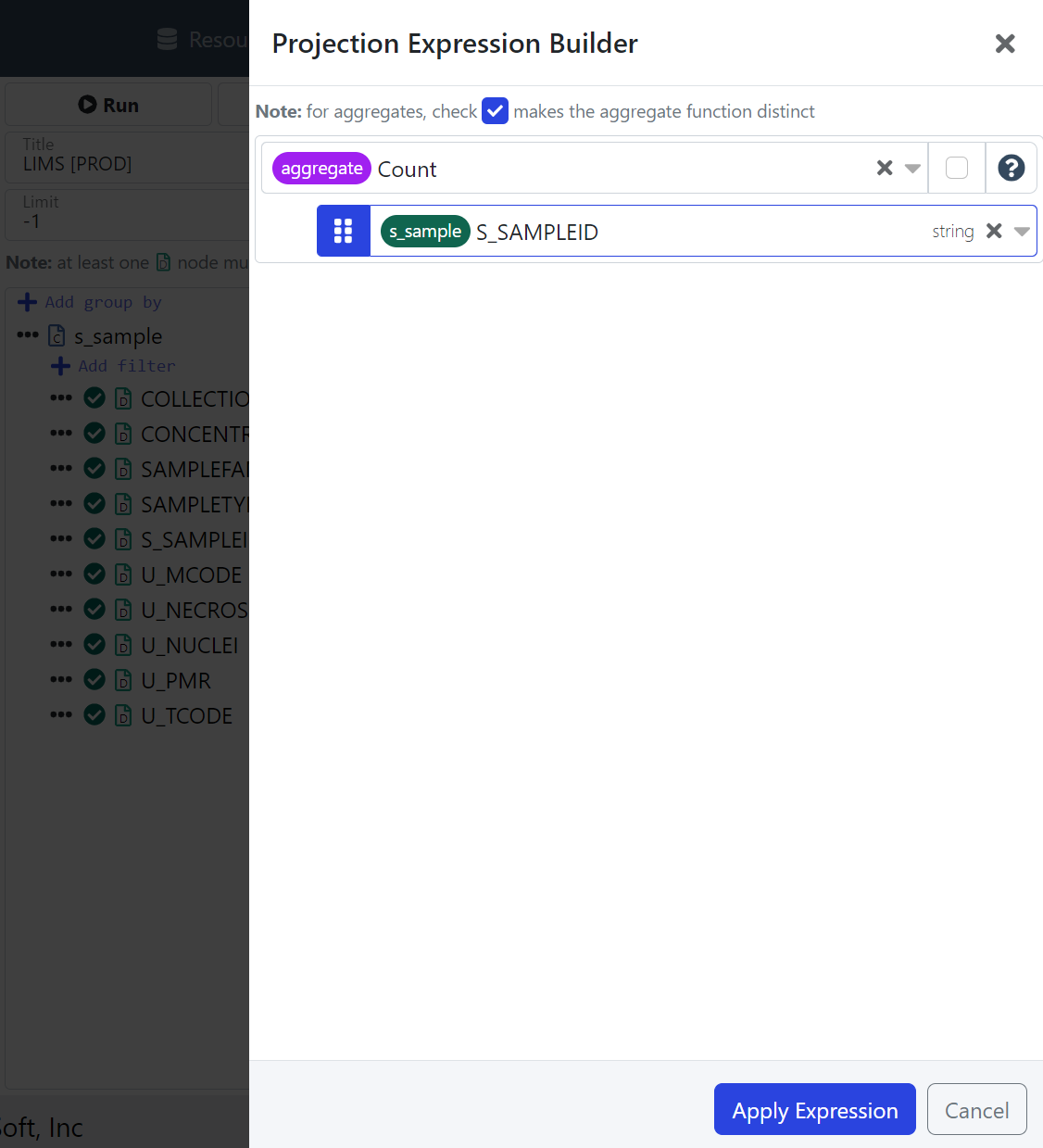Open the ellipsis menu for U_NUCLEI
1043x1148 pixels.
pyautogui.click(x=61, y=644)
